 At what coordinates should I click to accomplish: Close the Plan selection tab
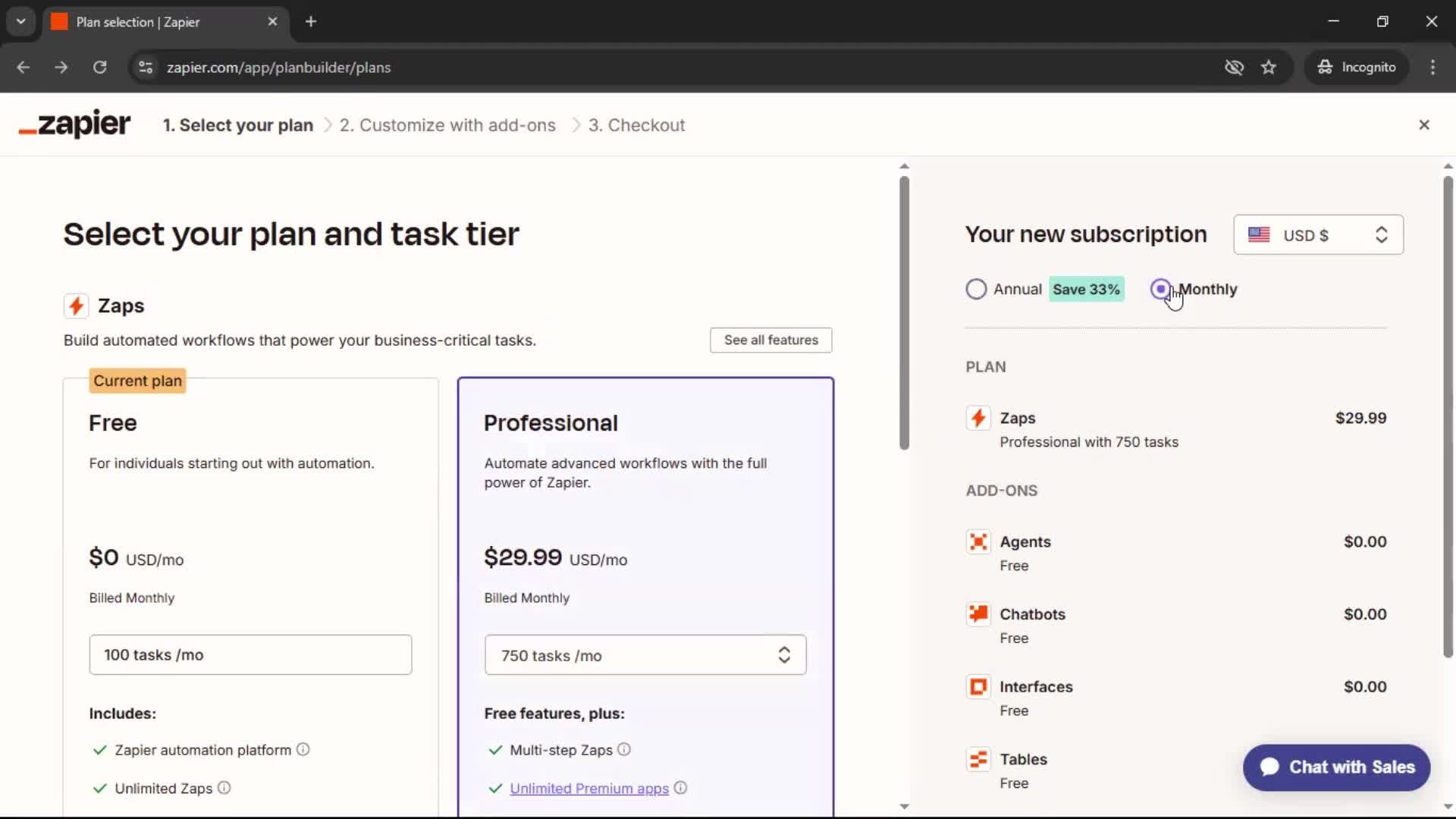point(272,21)
